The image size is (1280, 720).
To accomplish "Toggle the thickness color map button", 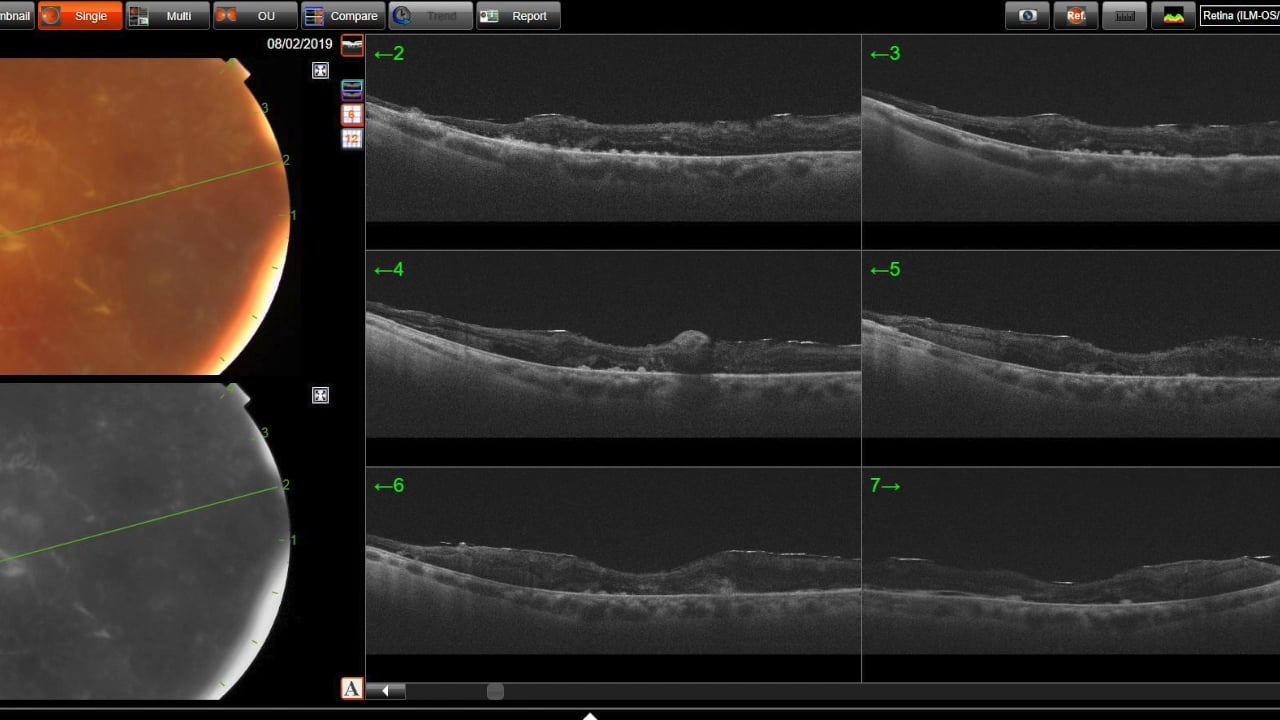I will pyautogui.click(x=1173, y=16).
